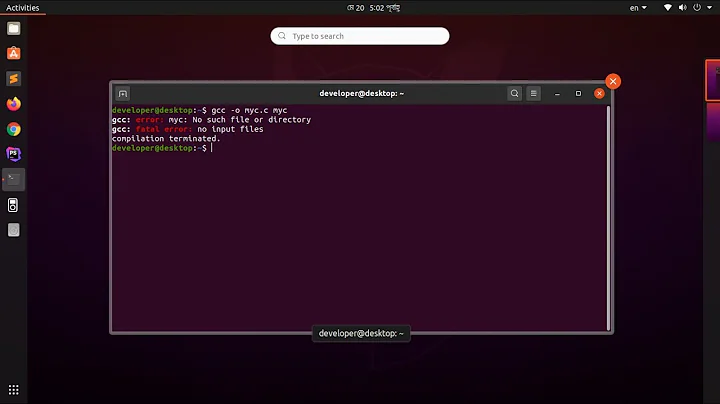Open Sublime Text from the dock

tap(14, 79)
